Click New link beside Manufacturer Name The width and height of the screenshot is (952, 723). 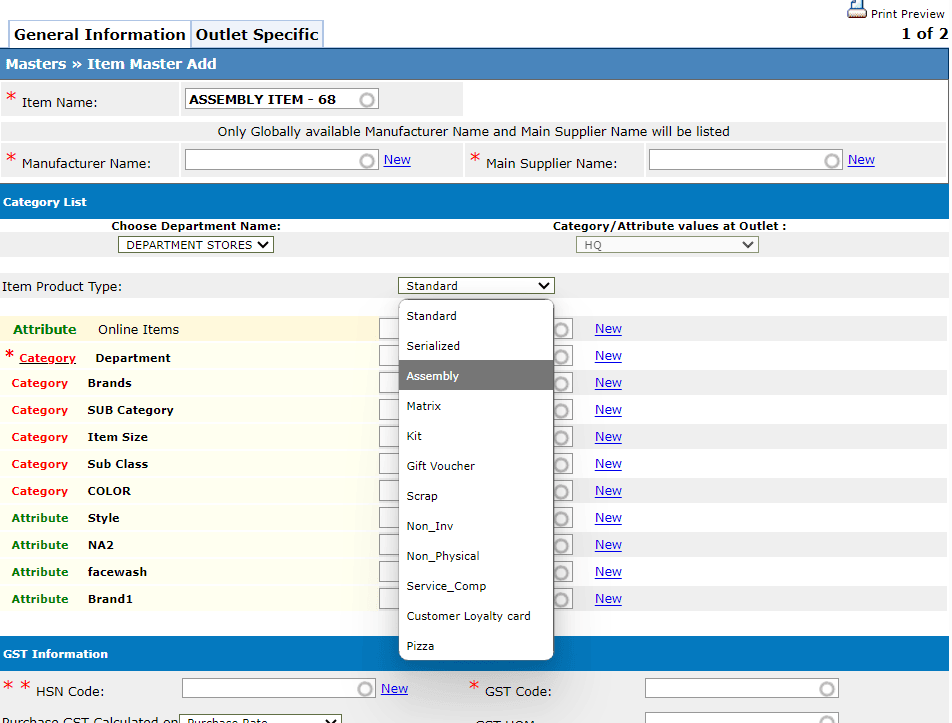pos(397,160)
